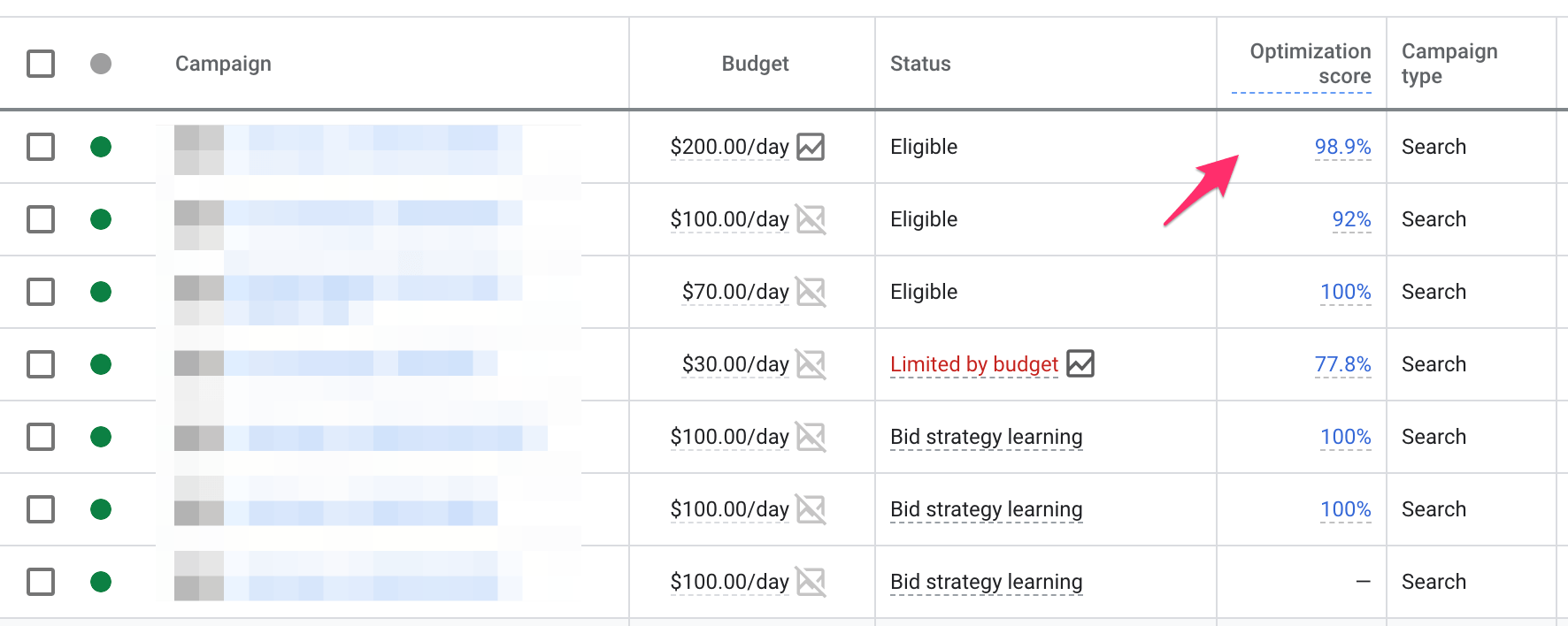Click the Campaign column header
Viewport: 1568px width, 626px height.
[x=223, y=64]
